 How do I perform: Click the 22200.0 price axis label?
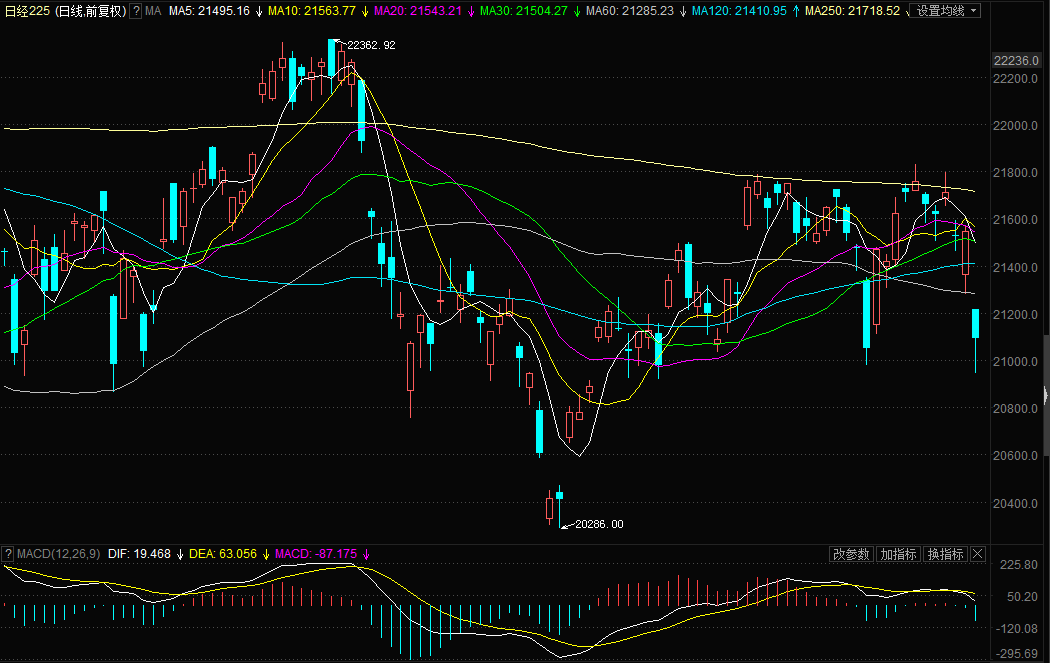tap(1016, 78)
